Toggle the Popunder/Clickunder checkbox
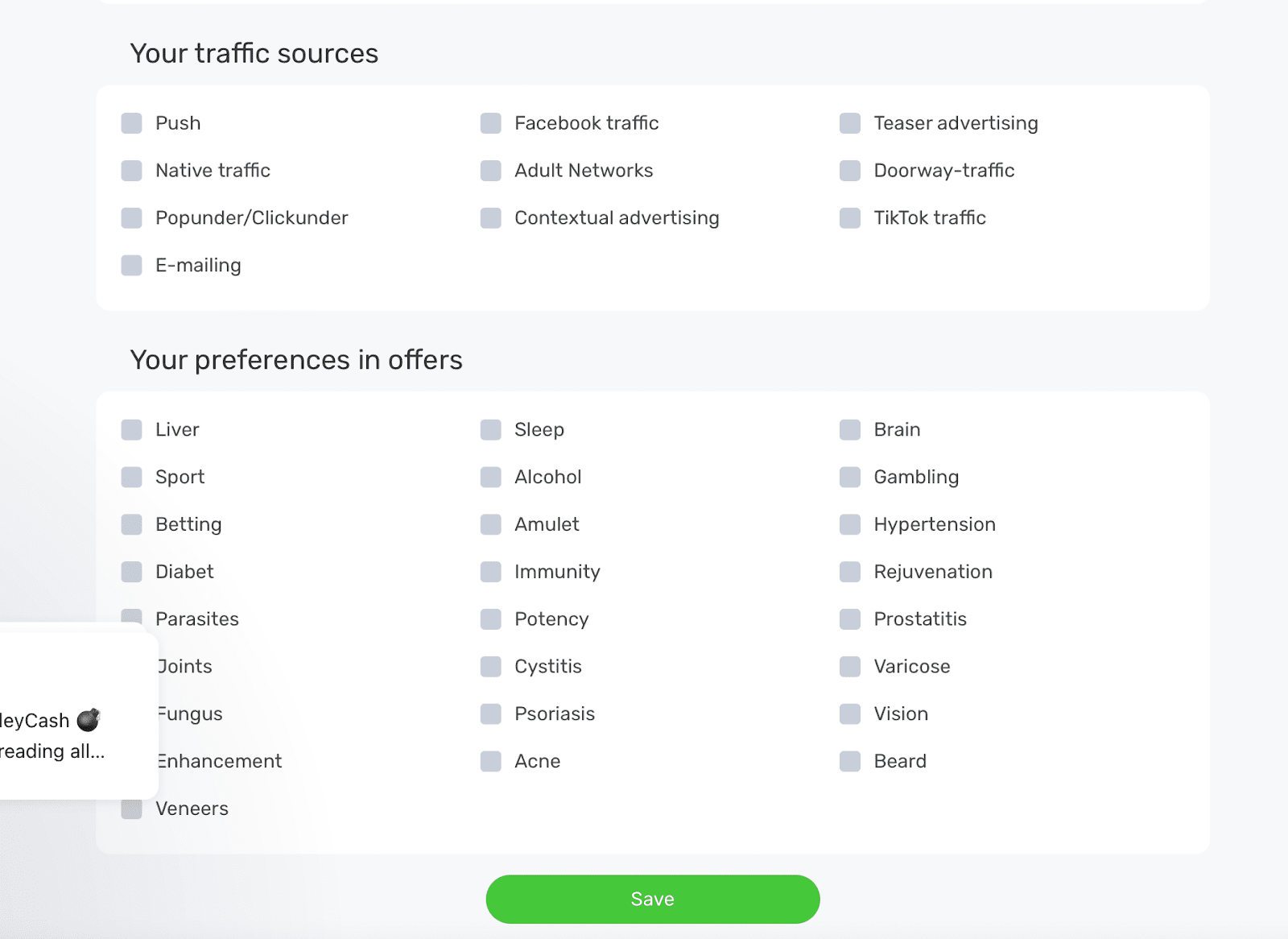 [x=131, y=218]
